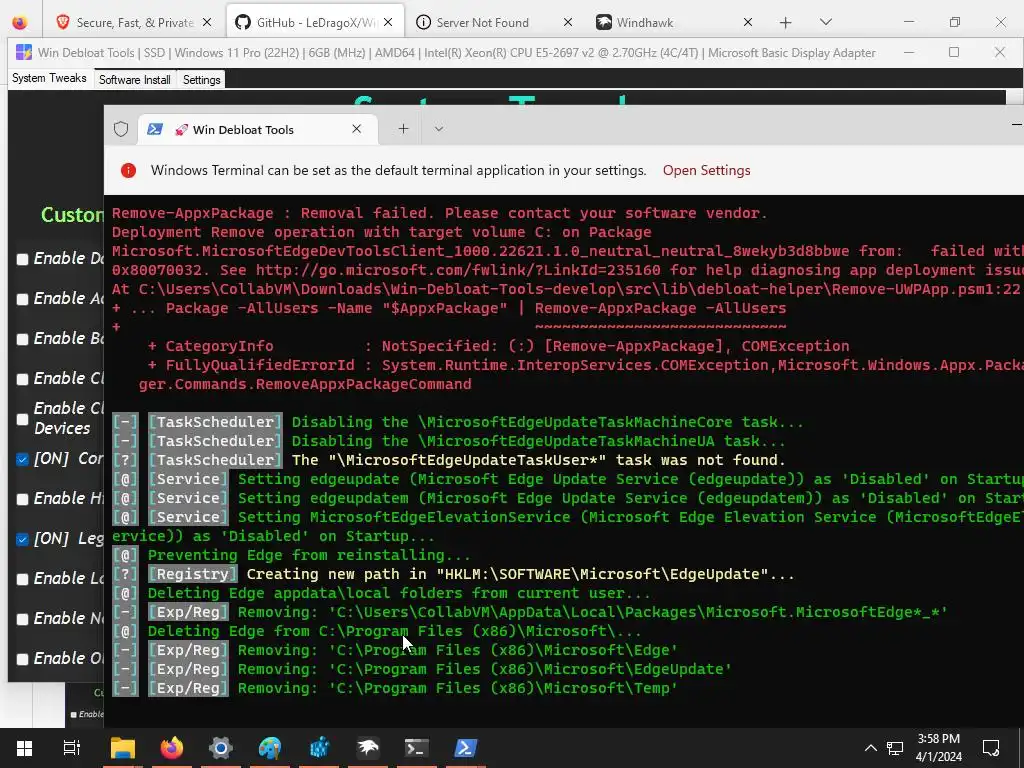Minimize the Win Debloat Tools window

[x=908, y=52]
